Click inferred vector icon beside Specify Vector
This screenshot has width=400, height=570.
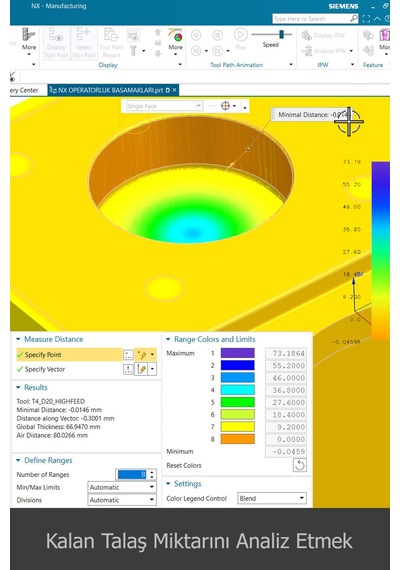pyautogui.click(x=142, y=369)
